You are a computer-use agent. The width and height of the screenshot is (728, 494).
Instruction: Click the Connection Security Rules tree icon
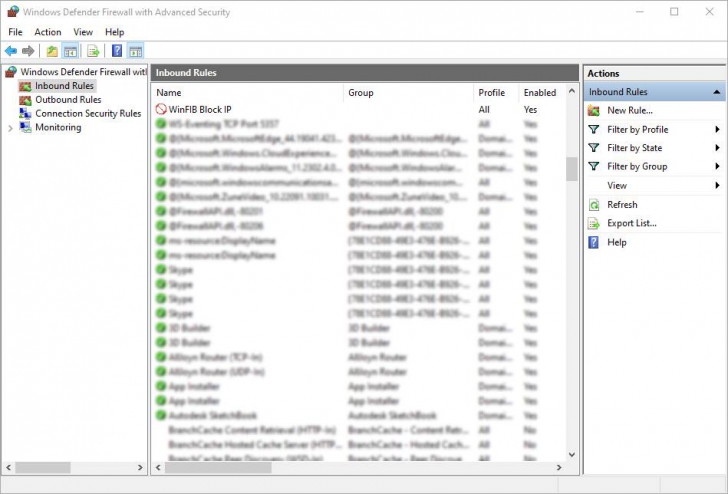[25, 114]
